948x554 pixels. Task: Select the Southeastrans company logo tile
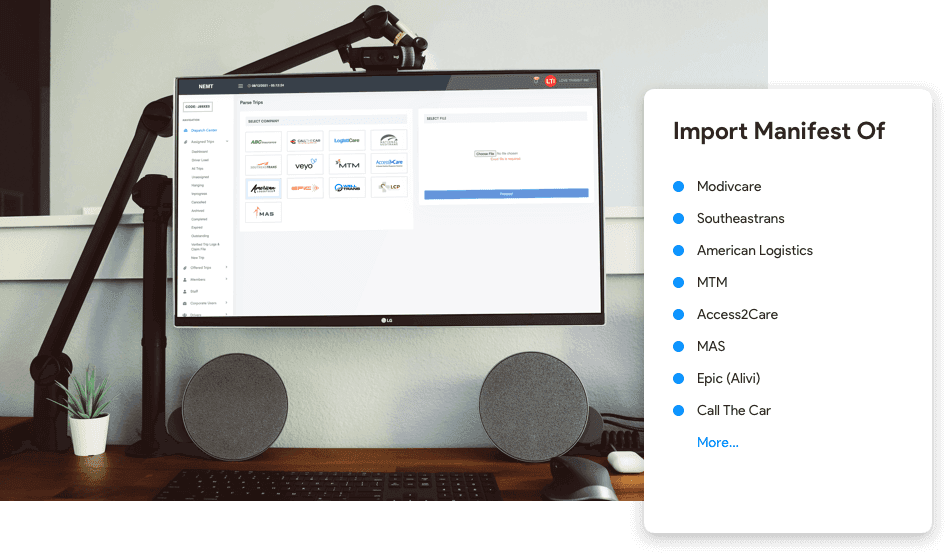(263, 165)
